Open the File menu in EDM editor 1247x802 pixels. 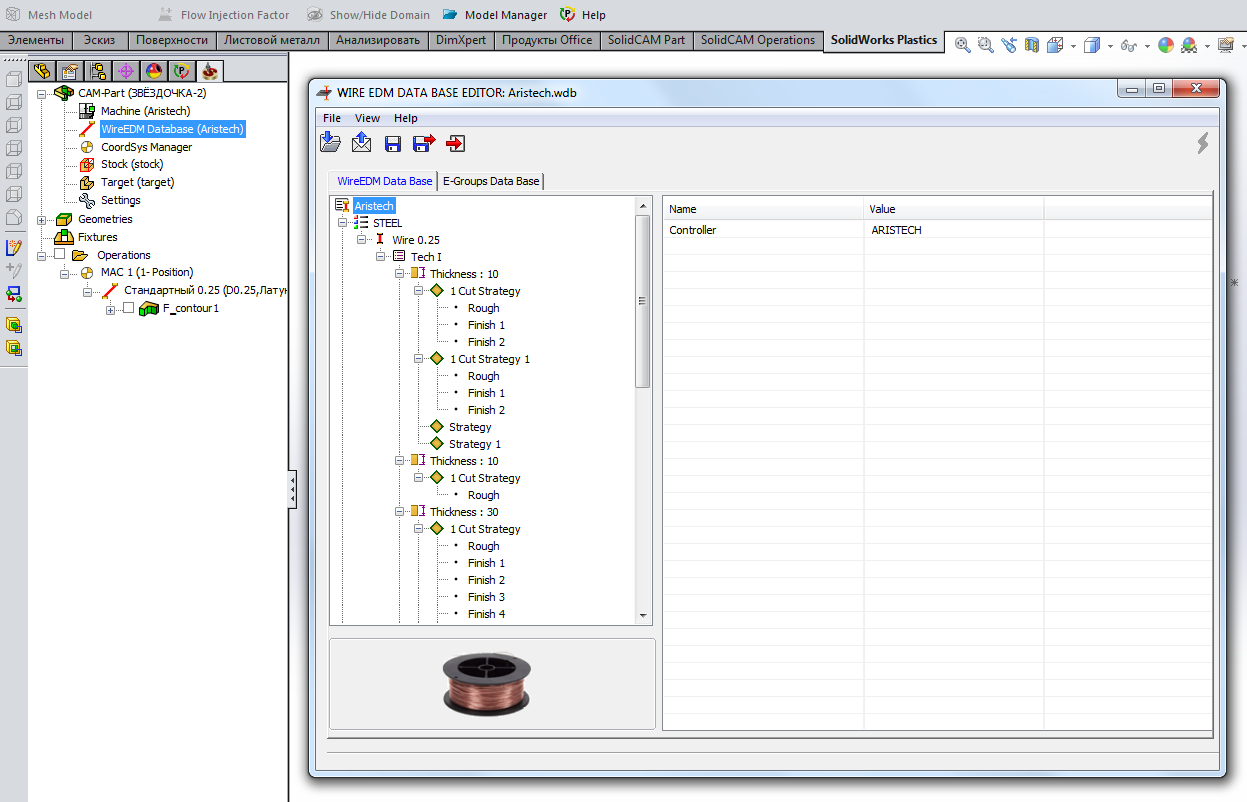(x=332, y=118)
